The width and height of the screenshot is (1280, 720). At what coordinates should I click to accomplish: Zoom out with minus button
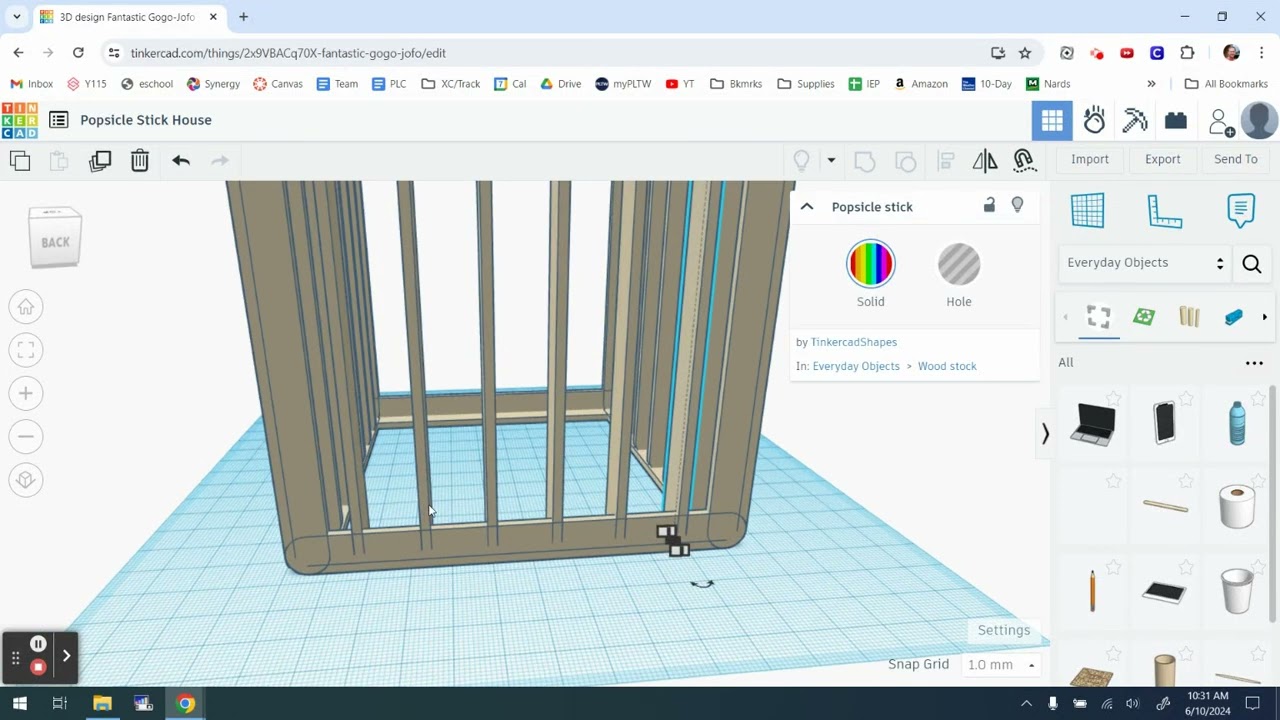pyautogui.click(x=26, y=436)
